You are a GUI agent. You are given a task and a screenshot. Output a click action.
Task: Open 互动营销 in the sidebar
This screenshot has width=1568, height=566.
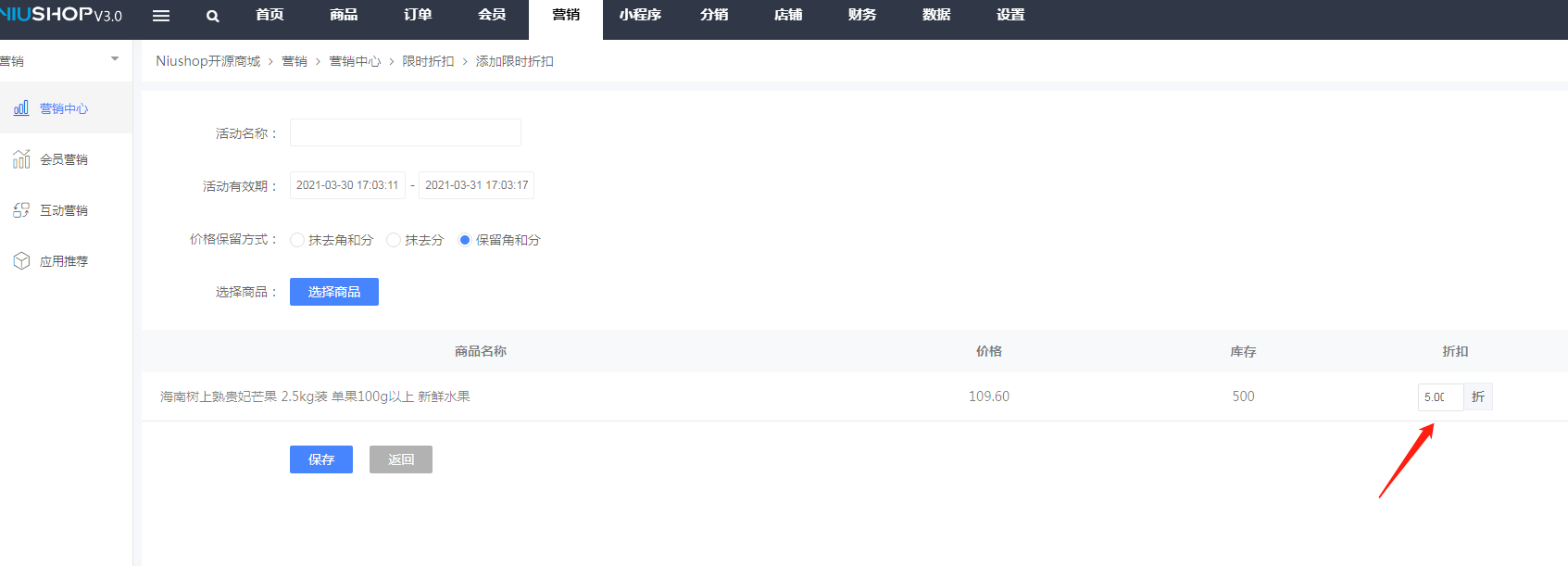[x=64, y=210]
